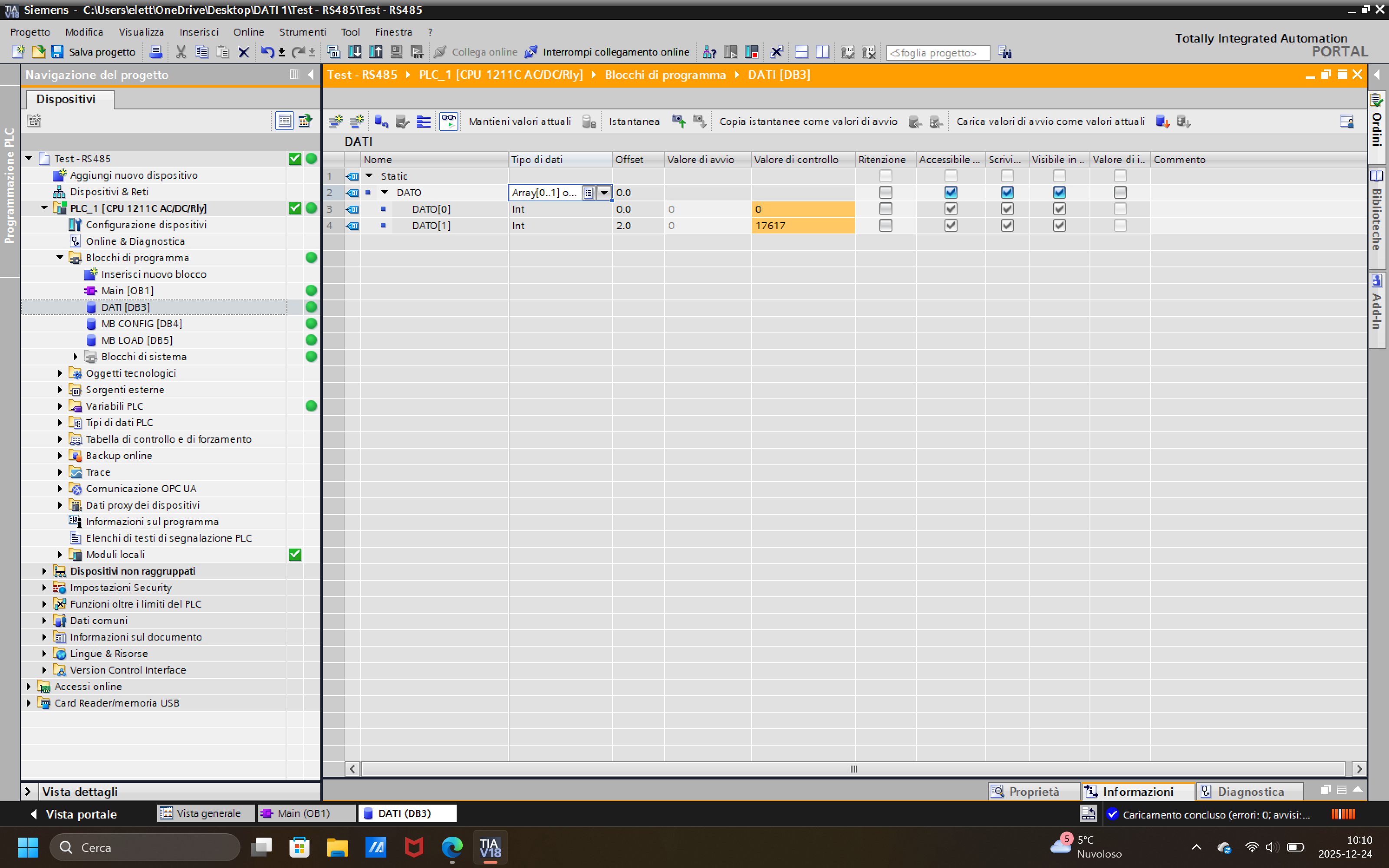Click the Monitor all (glasses) toolbar icon

[448, 121]
